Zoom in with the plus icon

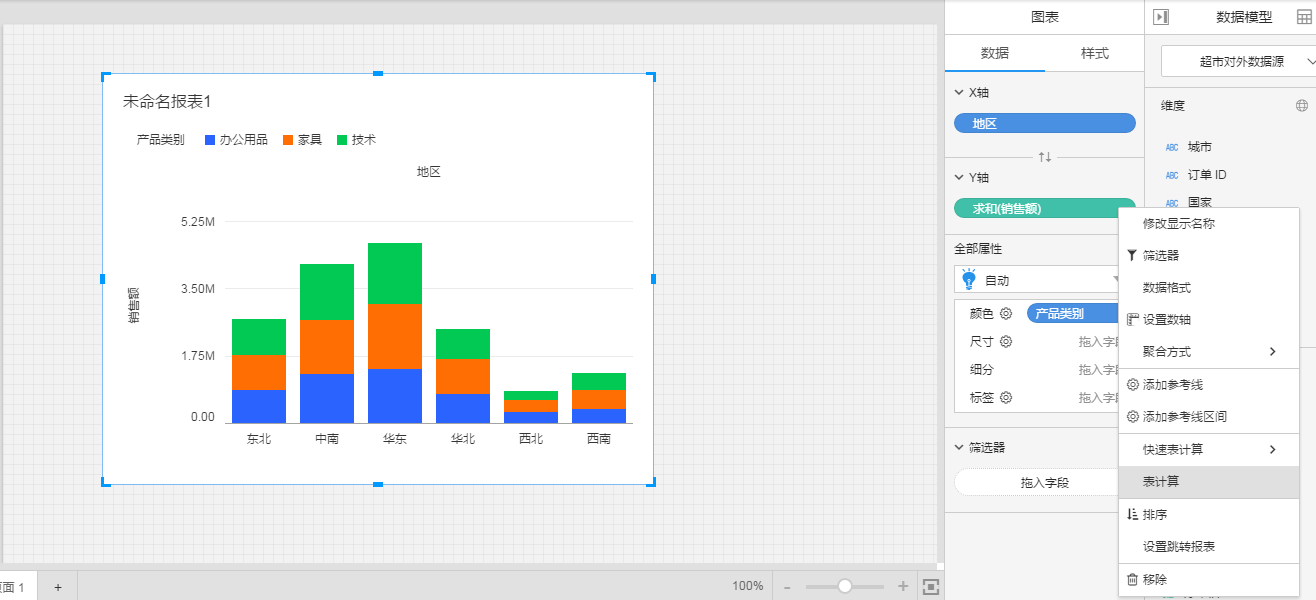(x=903, y=586)
